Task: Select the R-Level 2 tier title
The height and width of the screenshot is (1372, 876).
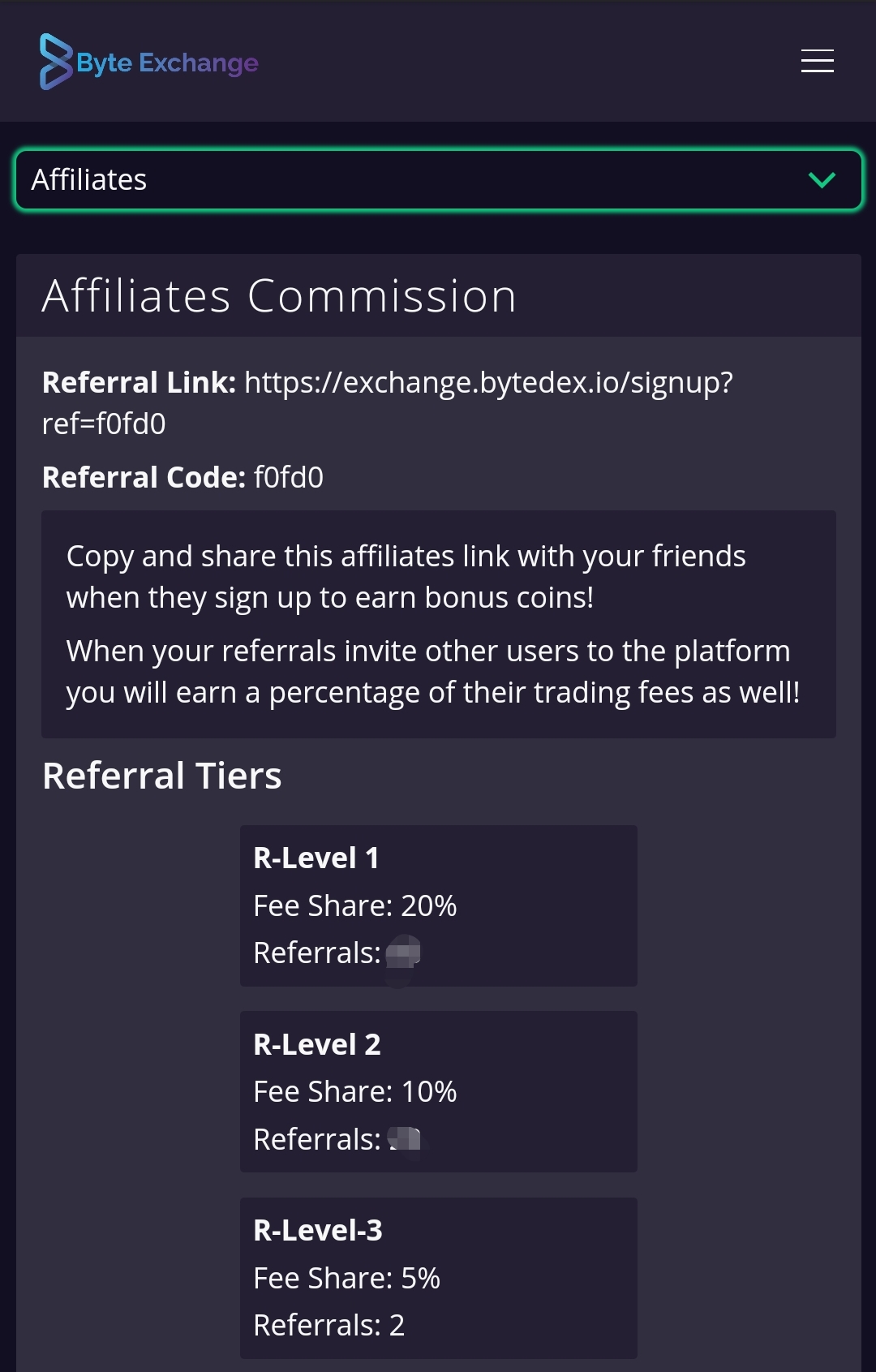Action: 317,1044
